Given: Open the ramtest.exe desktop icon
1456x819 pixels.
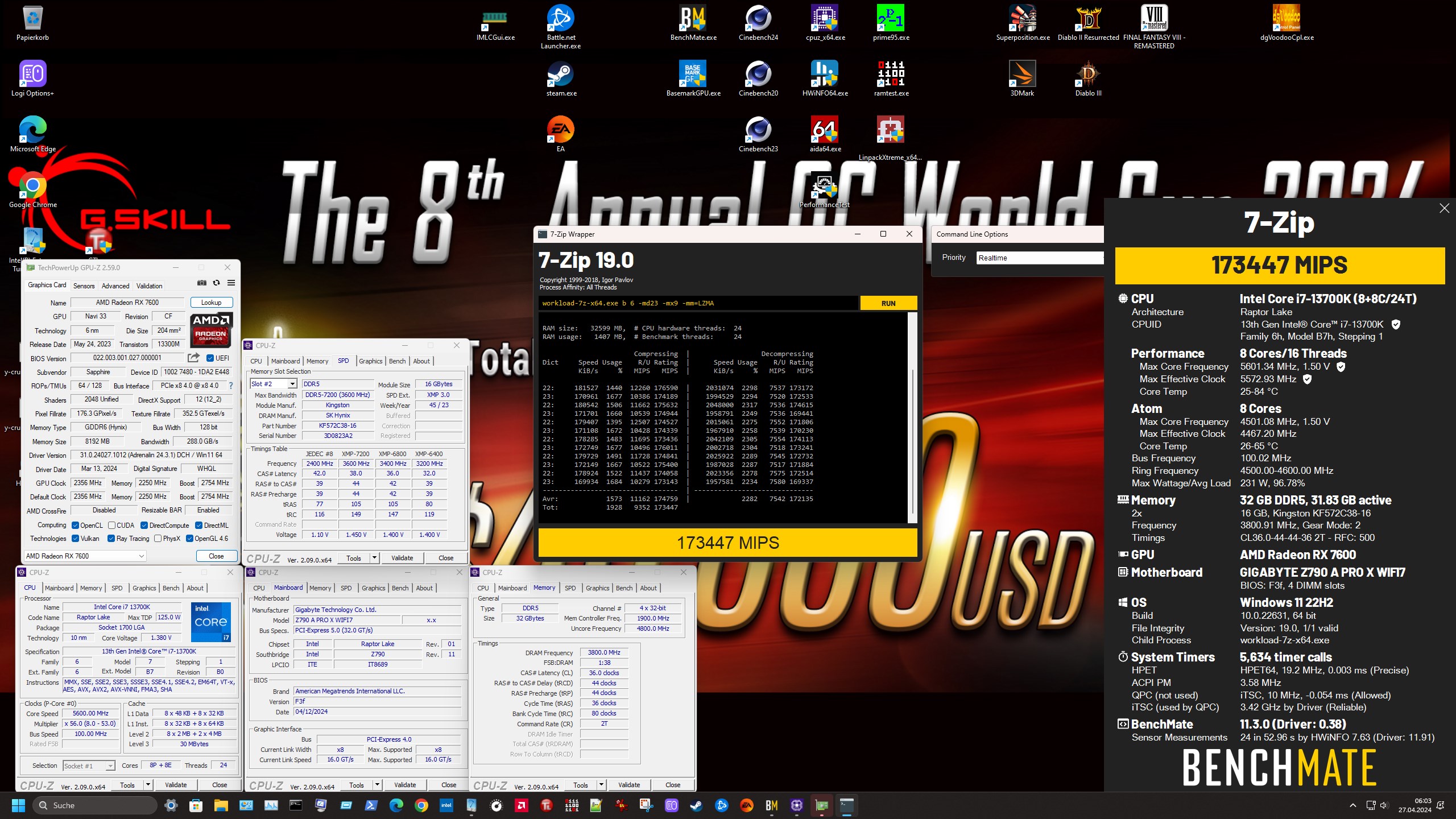Looking at the screenshot, I should [891, 78].
